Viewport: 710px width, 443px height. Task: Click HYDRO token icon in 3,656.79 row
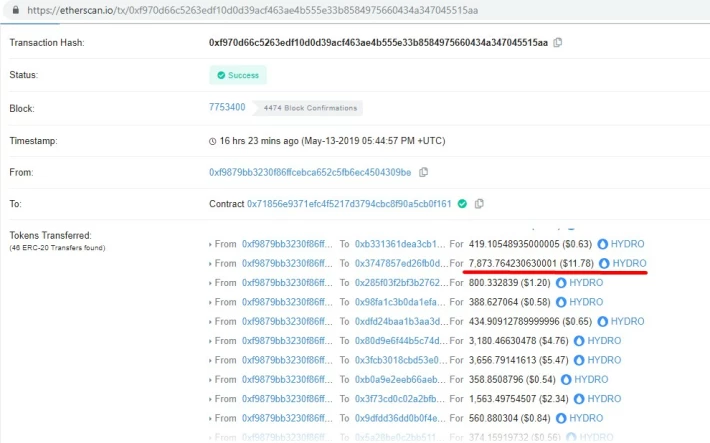click(579, 360)
